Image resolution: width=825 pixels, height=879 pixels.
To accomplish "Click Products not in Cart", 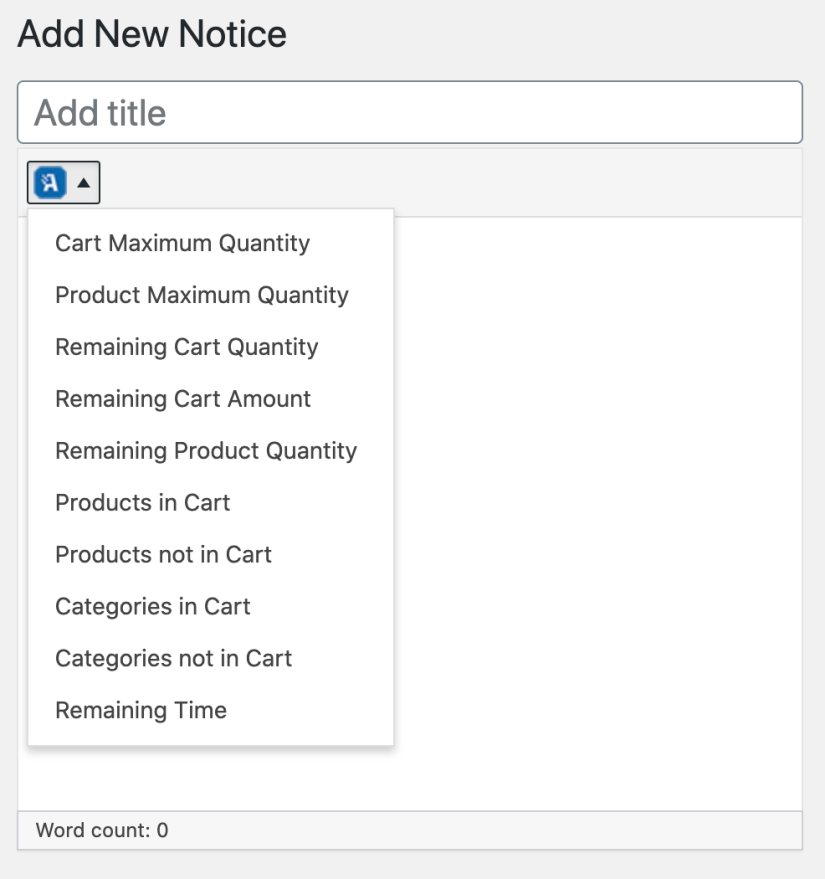I will click(x=163, y=555).
